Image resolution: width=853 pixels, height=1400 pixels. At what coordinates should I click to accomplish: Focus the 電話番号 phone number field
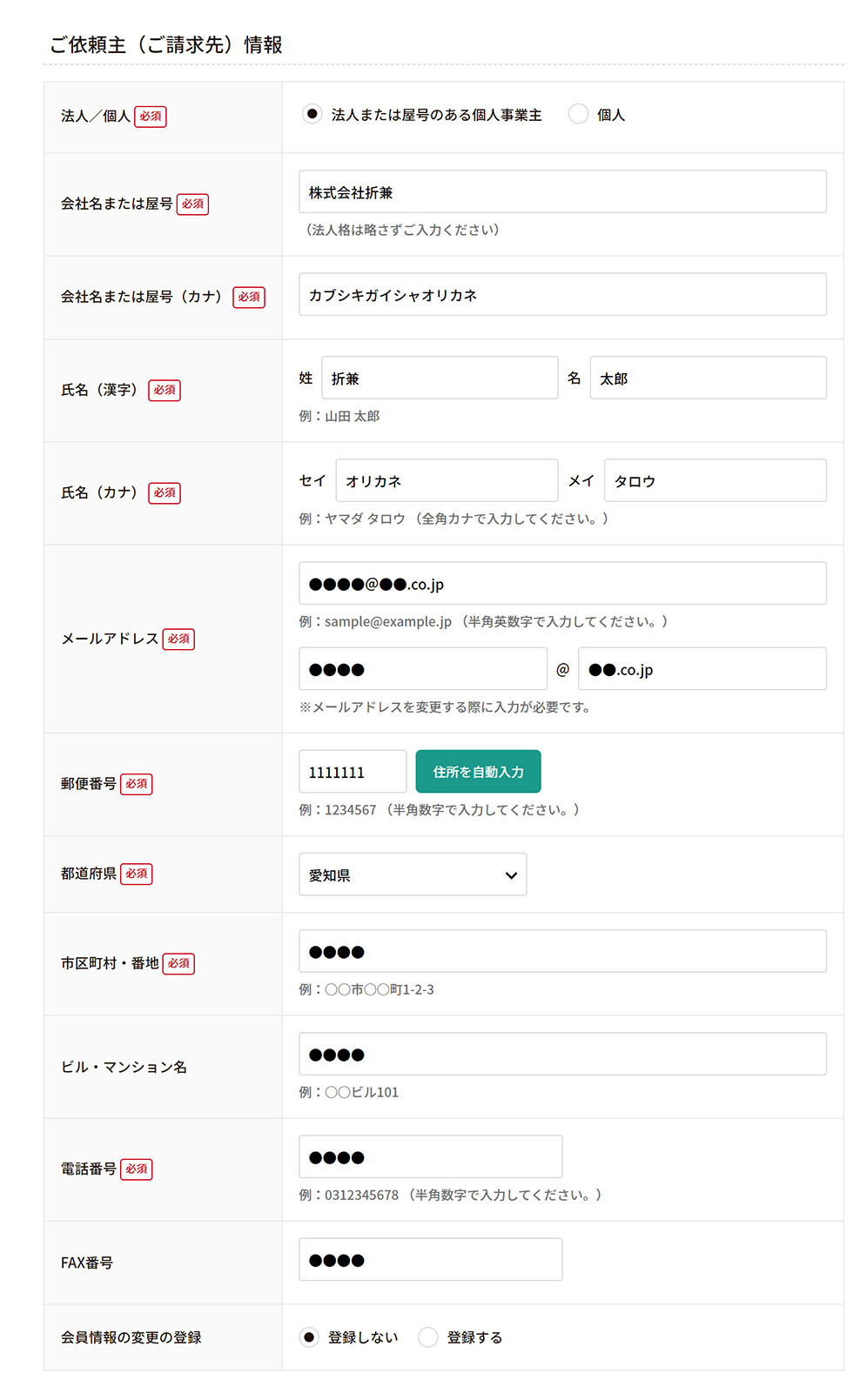430,1156
